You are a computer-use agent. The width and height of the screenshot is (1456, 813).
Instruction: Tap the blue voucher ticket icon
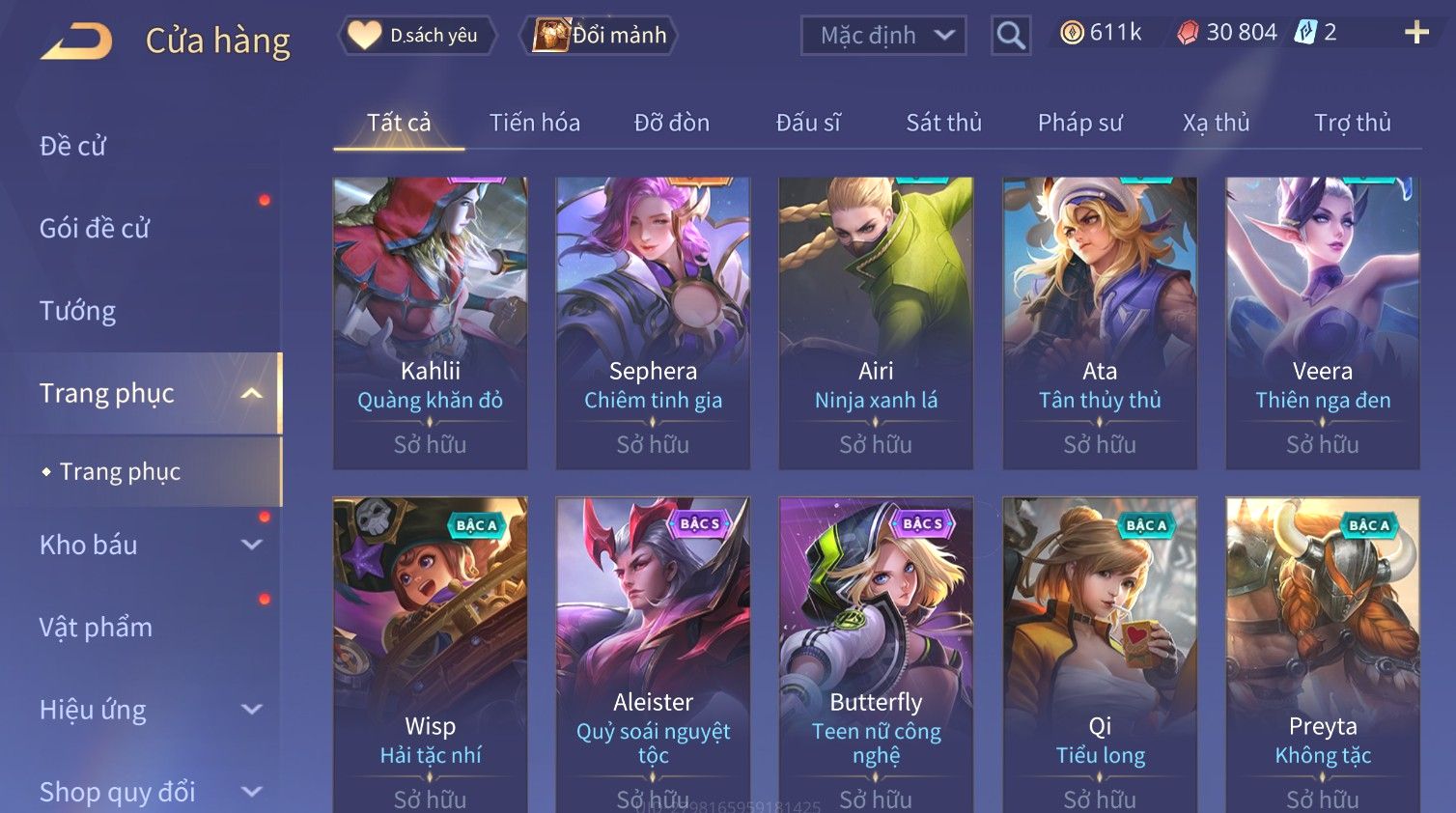(1305, 32)
